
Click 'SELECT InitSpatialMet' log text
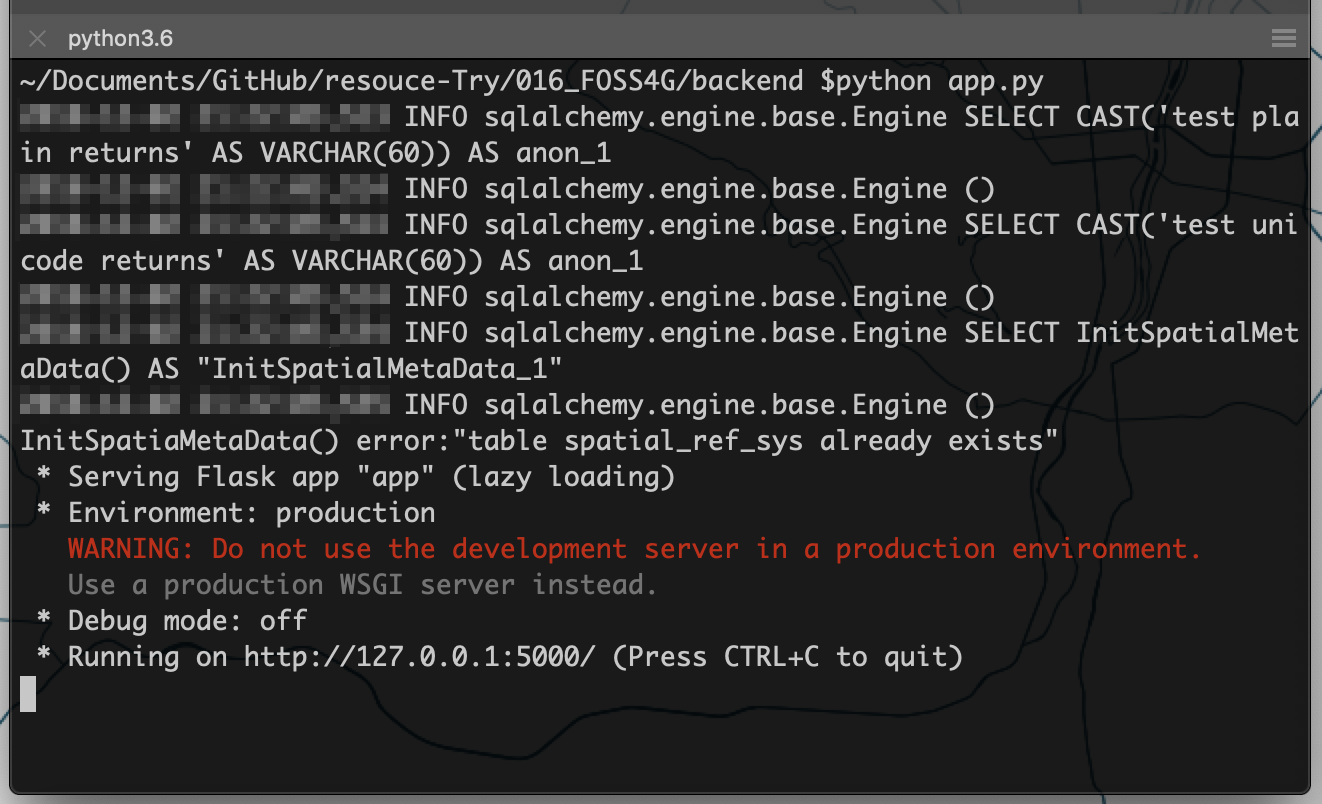point(1131,333)
